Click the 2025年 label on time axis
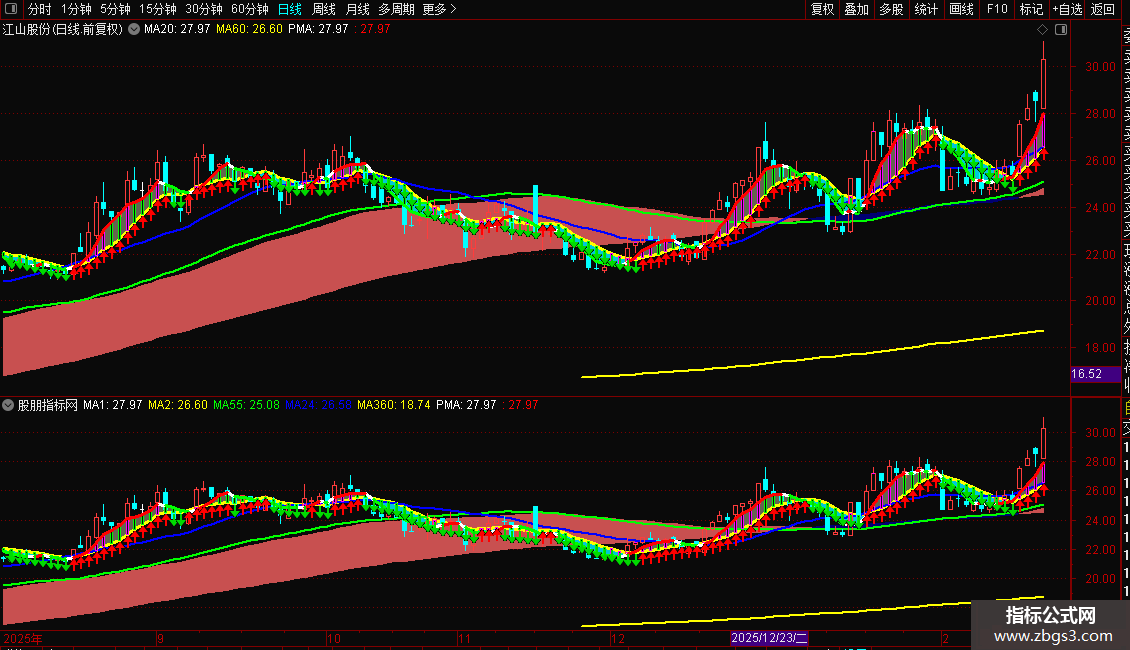The width and height of the screenshot is (1130, 650). (x=23, y=638)
